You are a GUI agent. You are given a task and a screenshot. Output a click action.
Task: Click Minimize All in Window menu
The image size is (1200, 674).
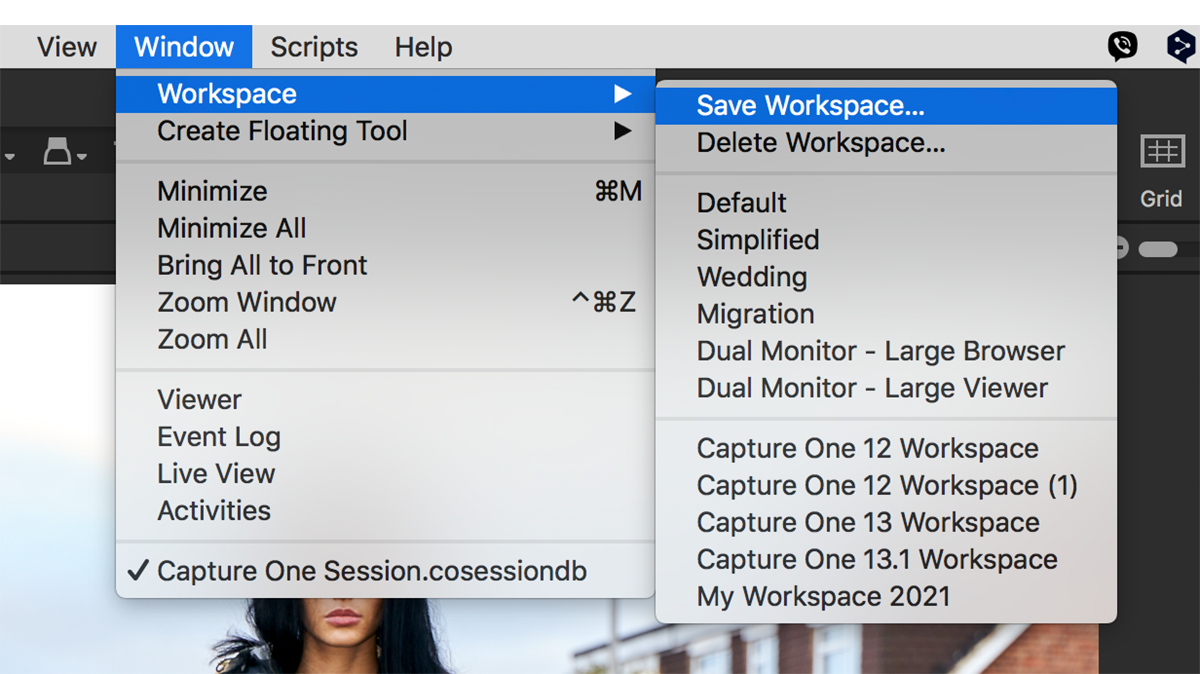point(231,228)
